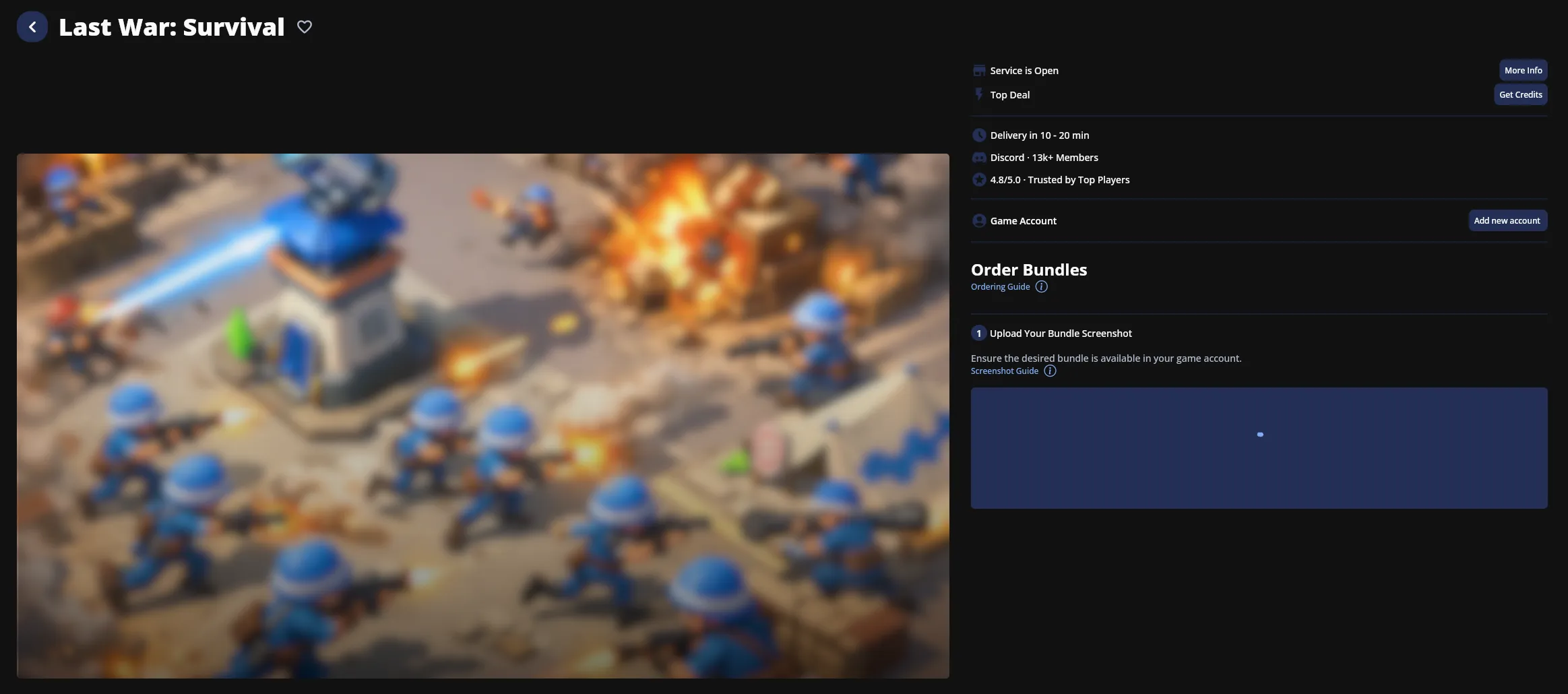The height and width of the screenshot is (694, 1568).
Task: Click the clock icon next to Delivery time
Action: [x=979, y=135]
